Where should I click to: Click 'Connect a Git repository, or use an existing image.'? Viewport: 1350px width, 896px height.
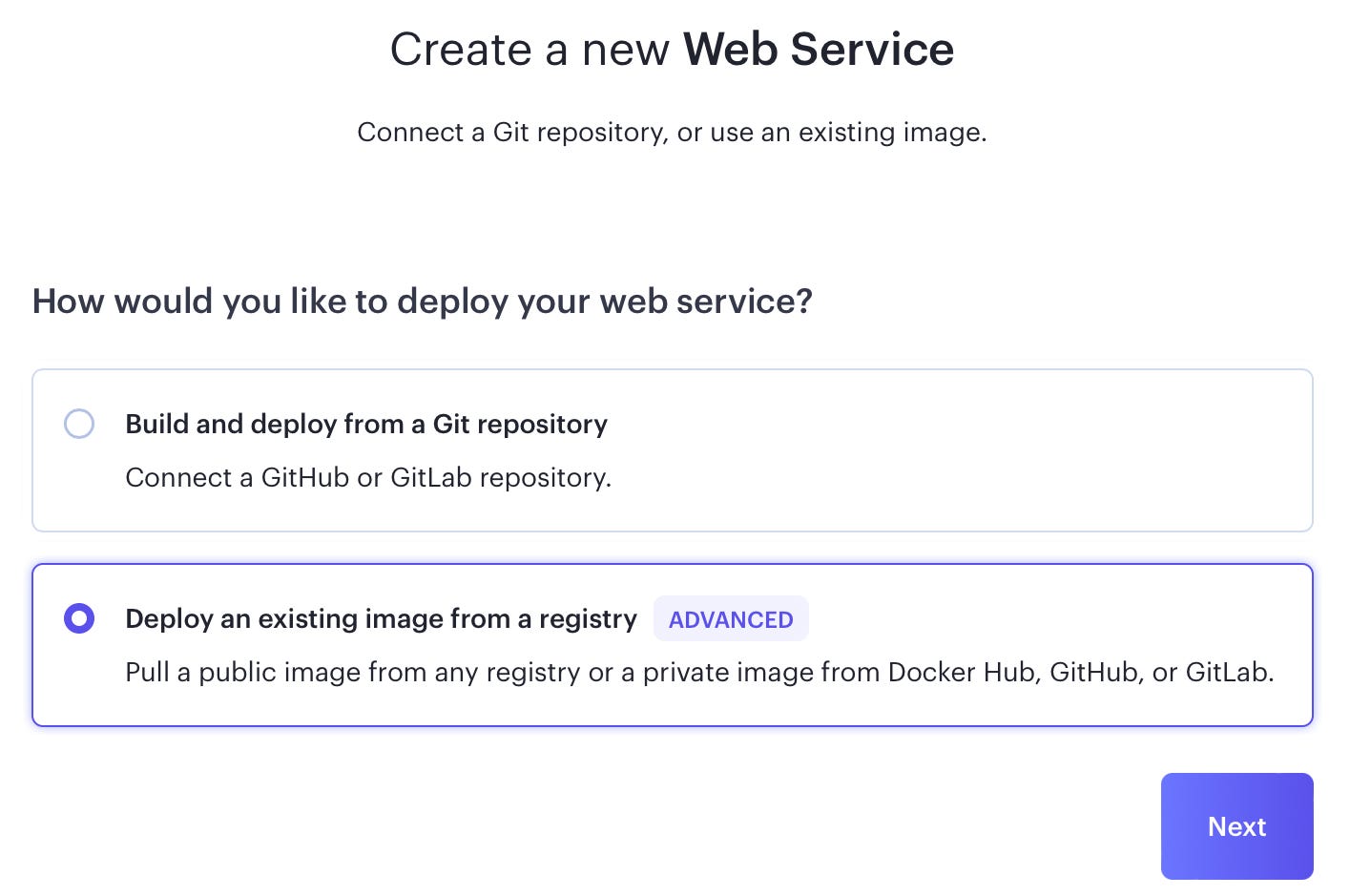click(x=673, y=132)
